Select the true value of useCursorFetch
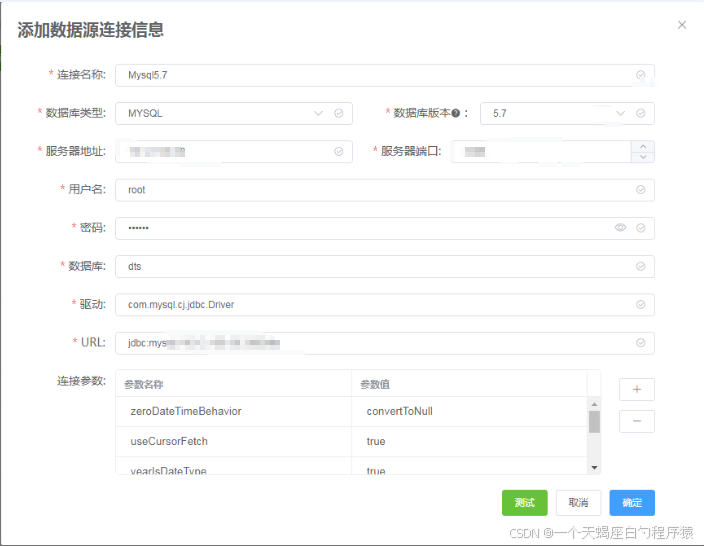704x546 pixels. (469, 441)
